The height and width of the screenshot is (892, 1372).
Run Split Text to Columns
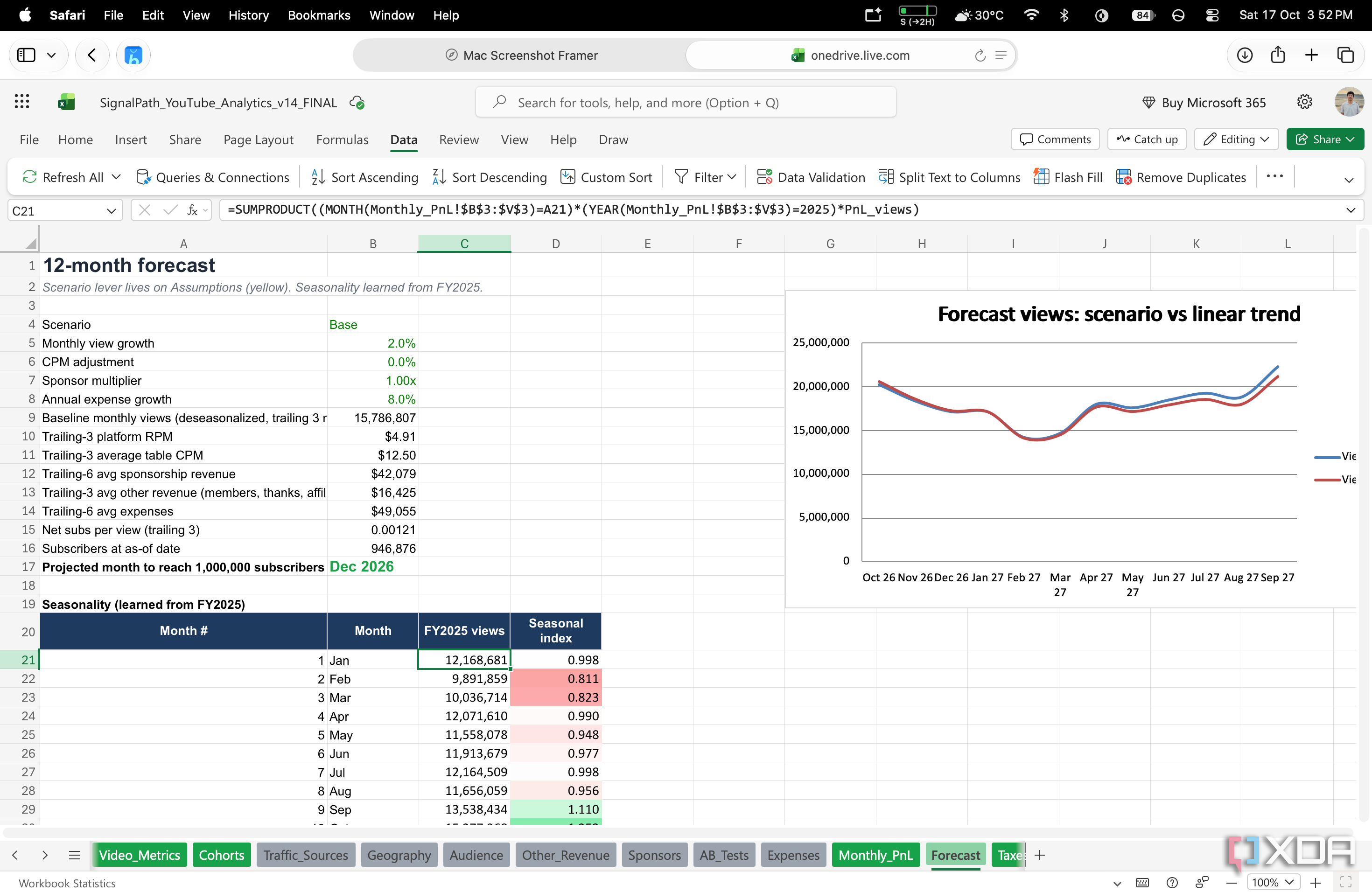click(x=950, y=177)
